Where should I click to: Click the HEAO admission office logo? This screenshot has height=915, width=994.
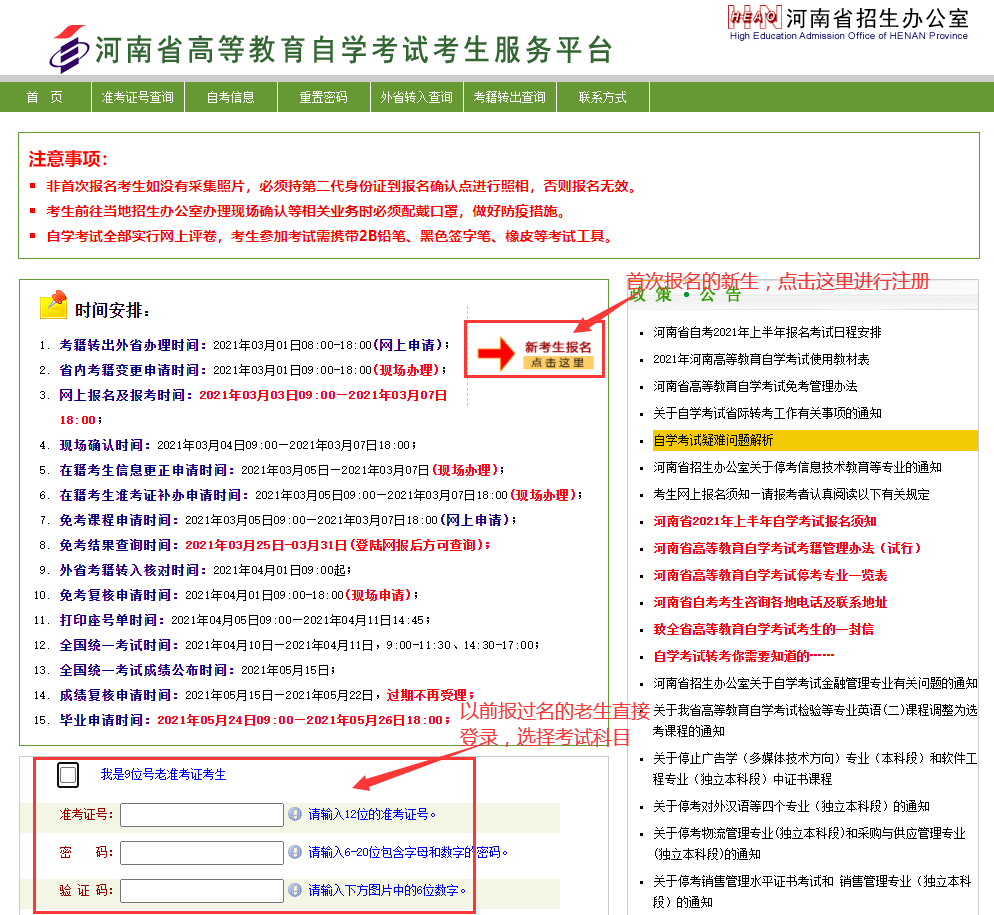click(x=755, y=17)
